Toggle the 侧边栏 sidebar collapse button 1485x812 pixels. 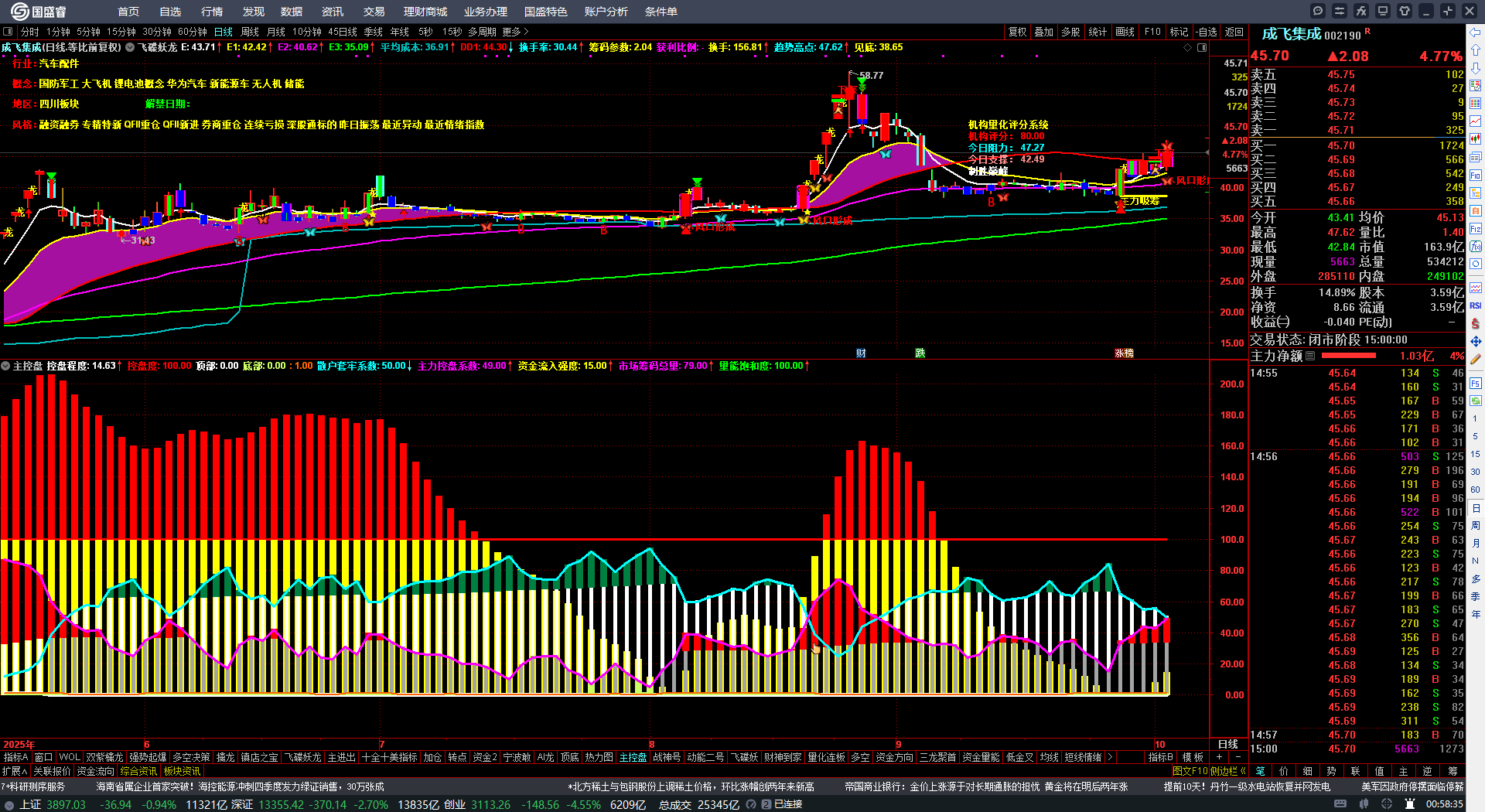click(1229, 771)
